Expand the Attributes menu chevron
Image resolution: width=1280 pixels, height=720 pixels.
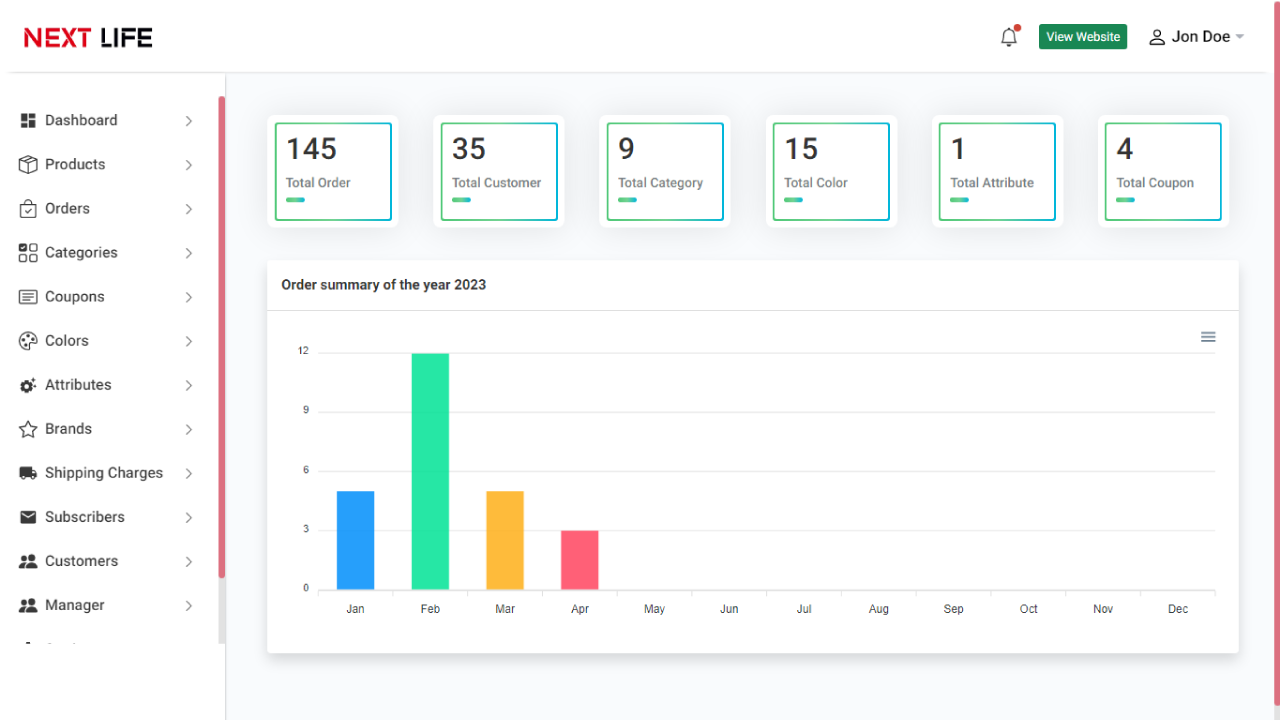click(x=188, y=385)
